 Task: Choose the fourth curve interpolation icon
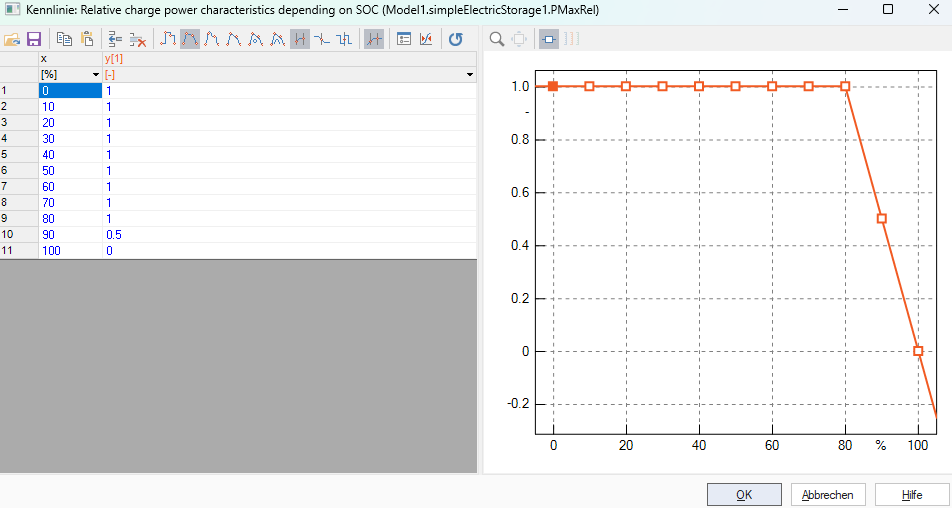pos(234,39)
